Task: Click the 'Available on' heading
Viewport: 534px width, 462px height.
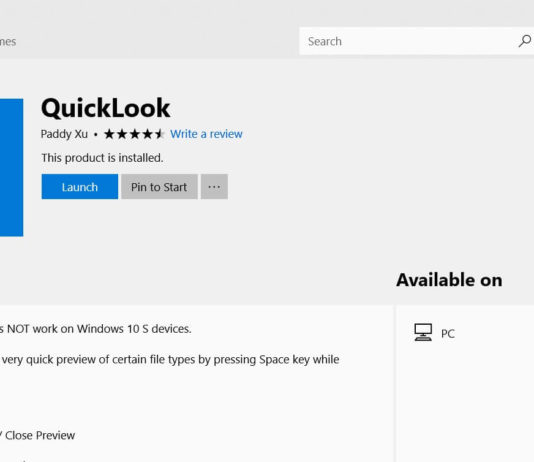Action: tap(449, 280)
